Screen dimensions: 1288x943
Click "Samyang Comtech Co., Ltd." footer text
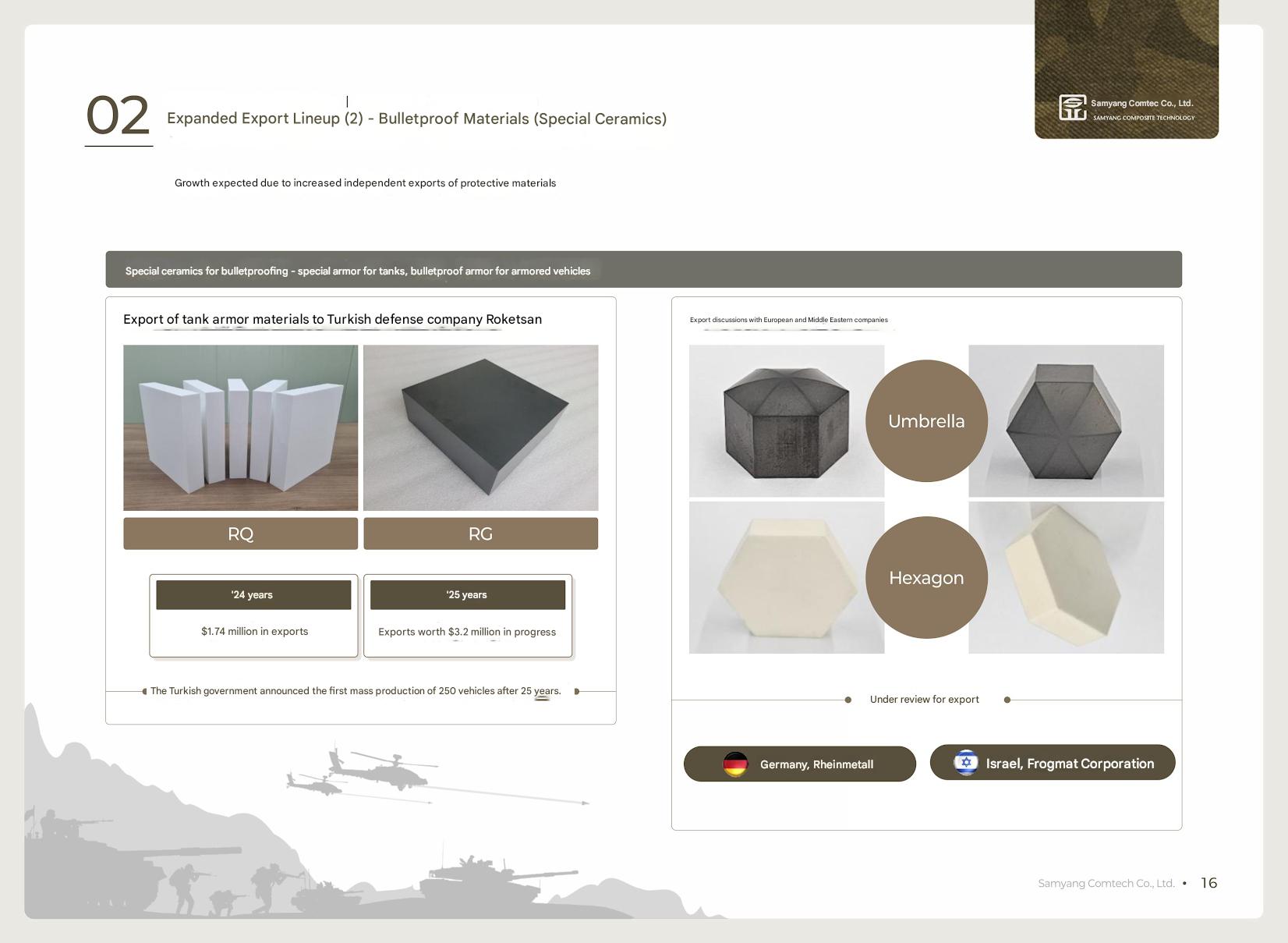tap(1106, 884)
